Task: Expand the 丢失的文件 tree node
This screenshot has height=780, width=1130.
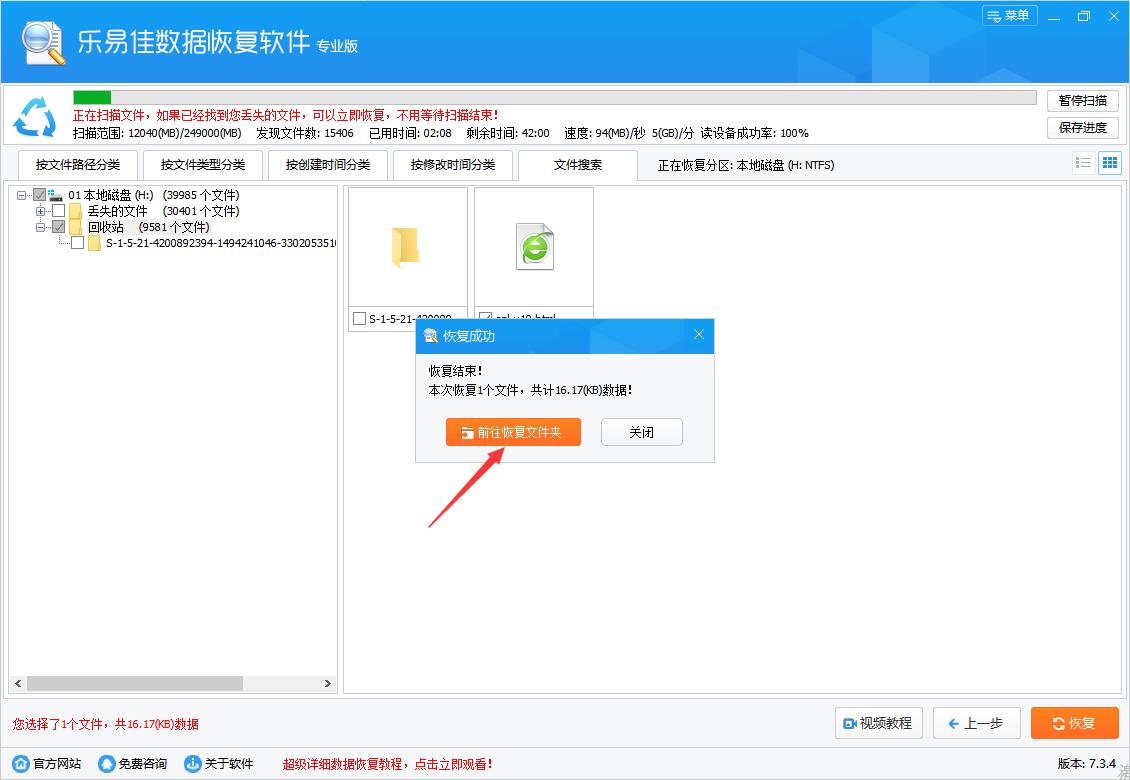Action: coord(40,211)
